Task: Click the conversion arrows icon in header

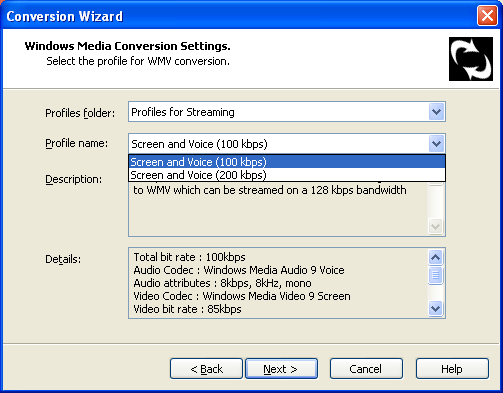Action: pyautogui.click(x=471, y=59)
